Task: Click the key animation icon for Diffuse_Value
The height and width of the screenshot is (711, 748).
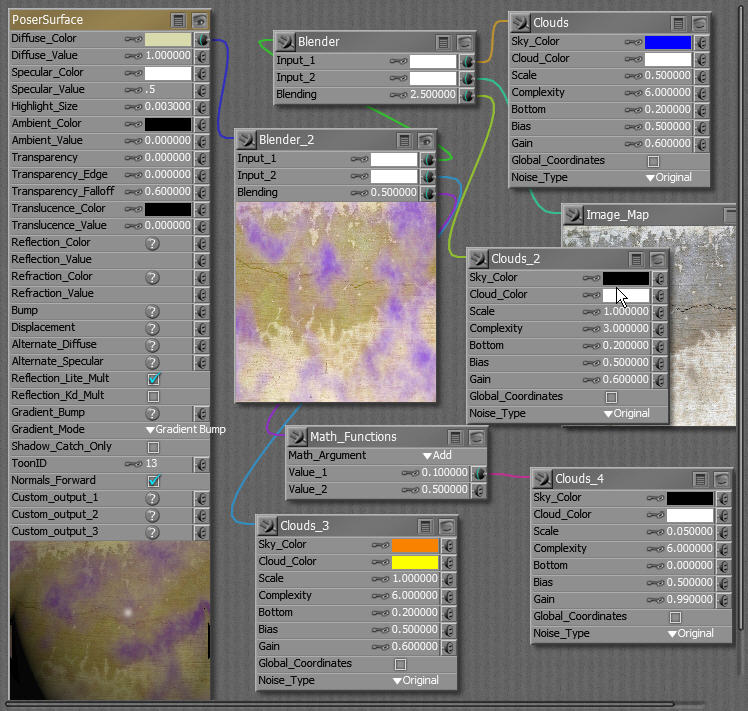Action: [x=134, y=56]
